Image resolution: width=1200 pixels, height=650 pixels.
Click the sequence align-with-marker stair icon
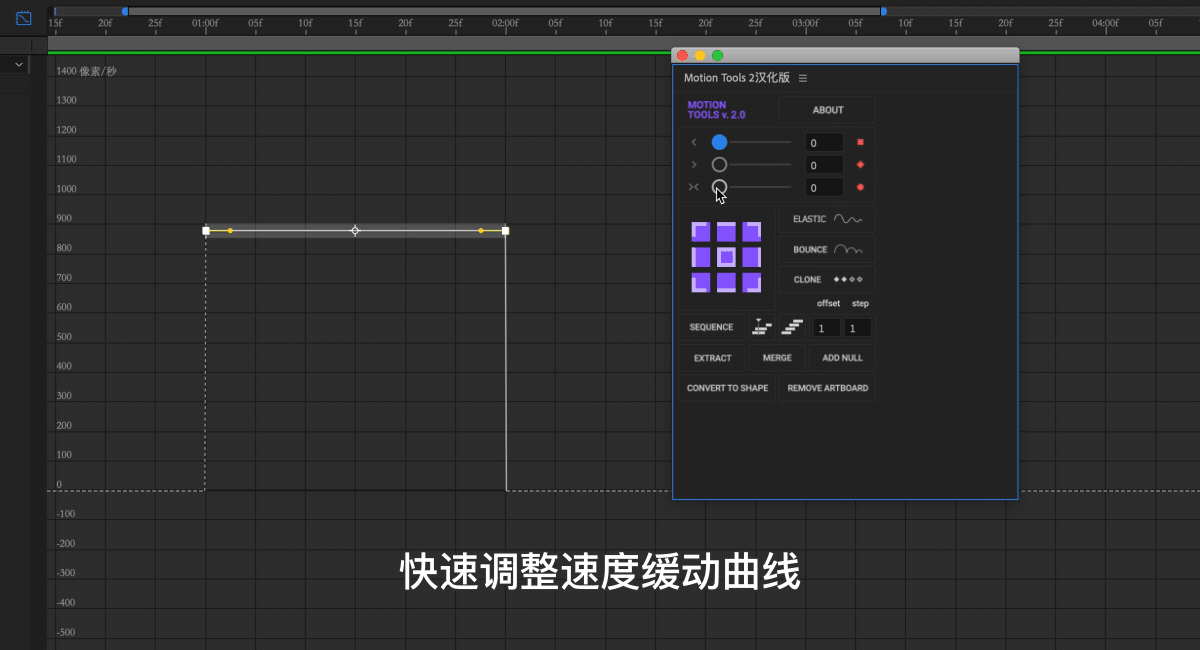coord(761,326)
